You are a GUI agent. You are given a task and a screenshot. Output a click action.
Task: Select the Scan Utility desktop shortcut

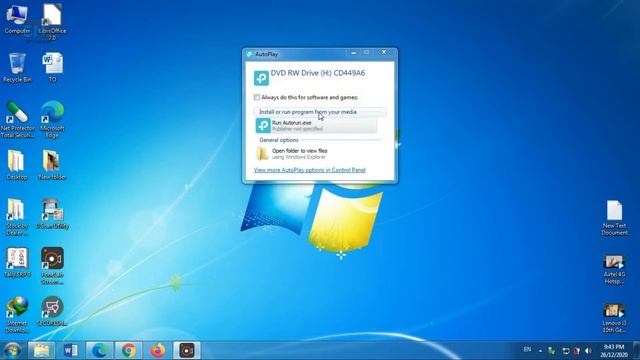point(52,213)
